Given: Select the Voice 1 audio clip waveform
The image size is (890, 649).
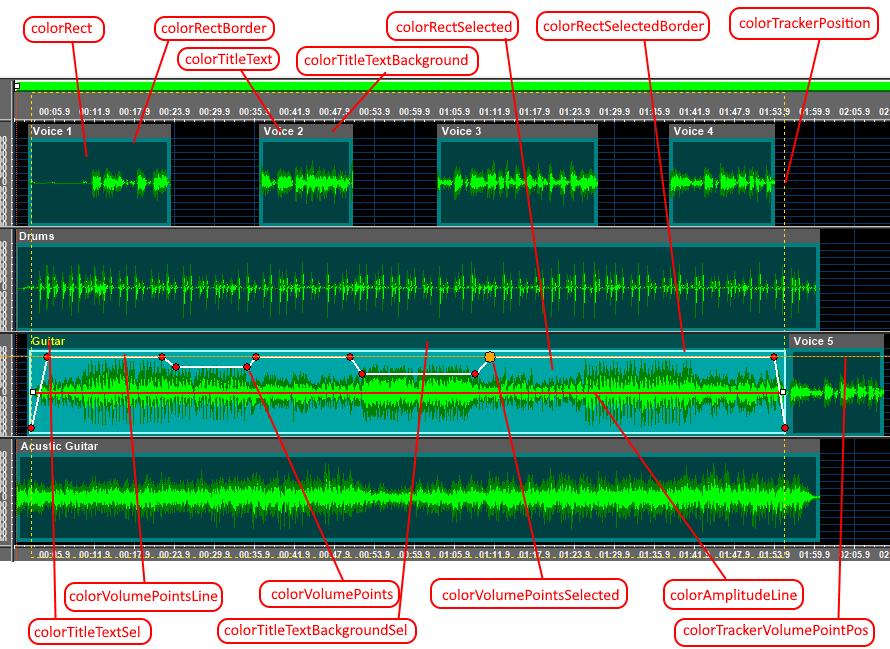Looking at the screenshot, I should 100,182.
